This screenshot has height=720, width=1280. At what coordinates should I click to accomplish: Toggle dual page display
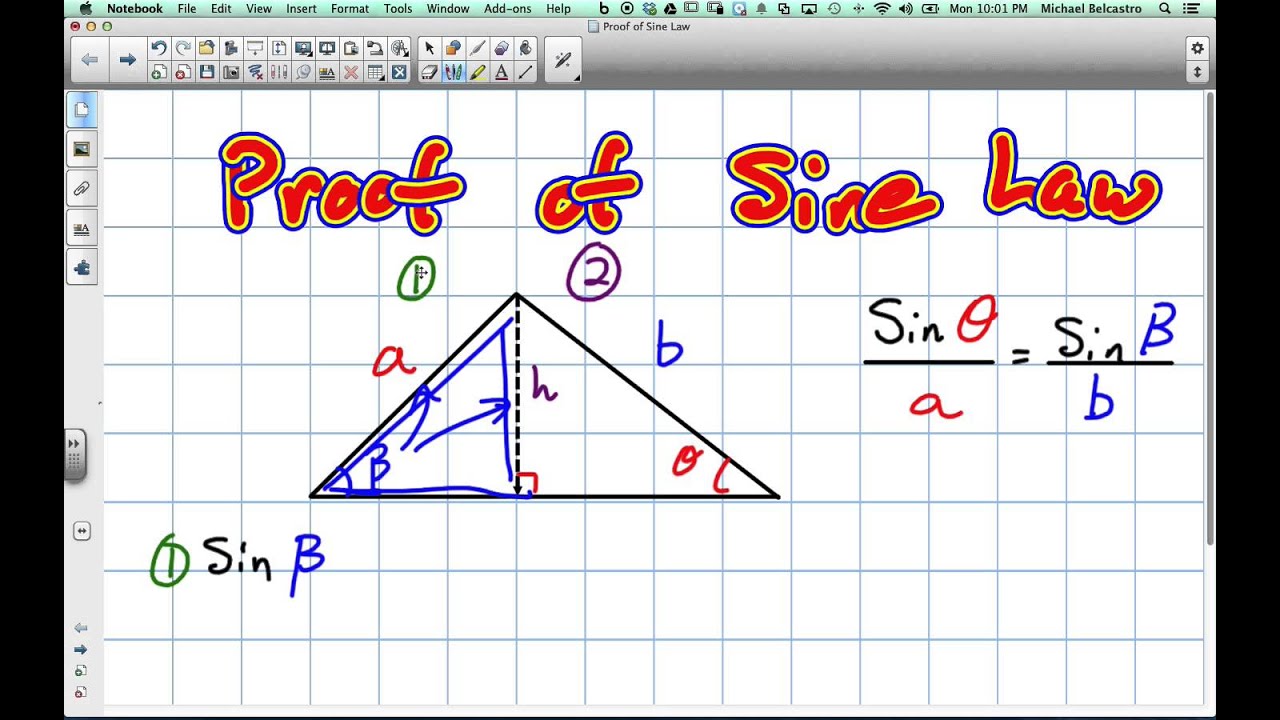tap(327, 48)
